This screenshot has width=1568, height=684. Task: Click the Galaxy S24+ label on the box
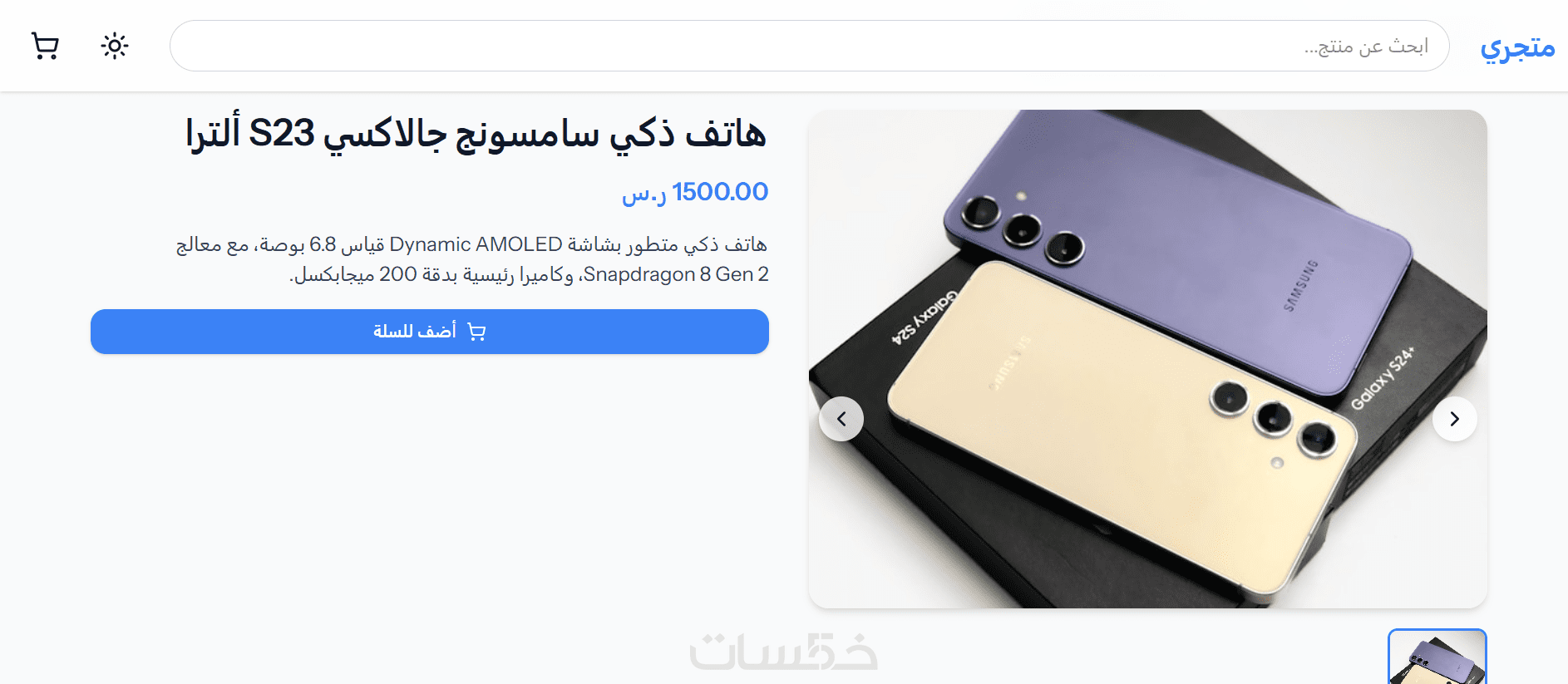(x=1382, y=379)
